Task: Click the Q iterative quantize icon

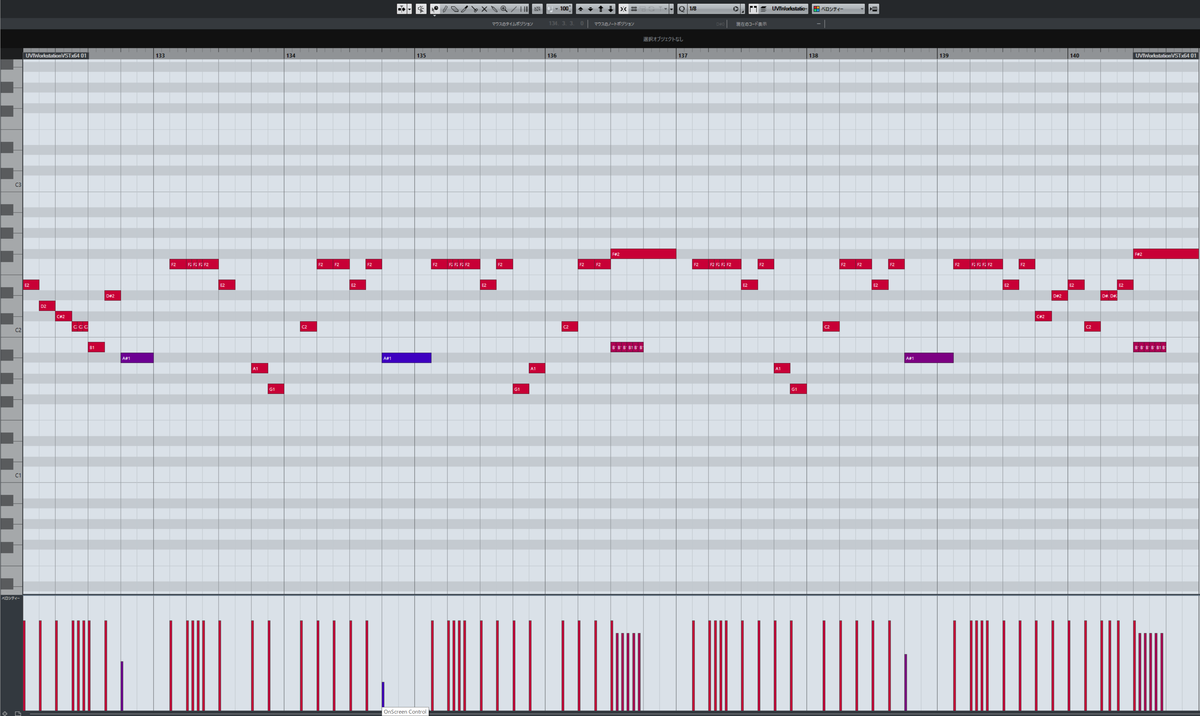Action: pyautogui.click(x=681, y=8)
